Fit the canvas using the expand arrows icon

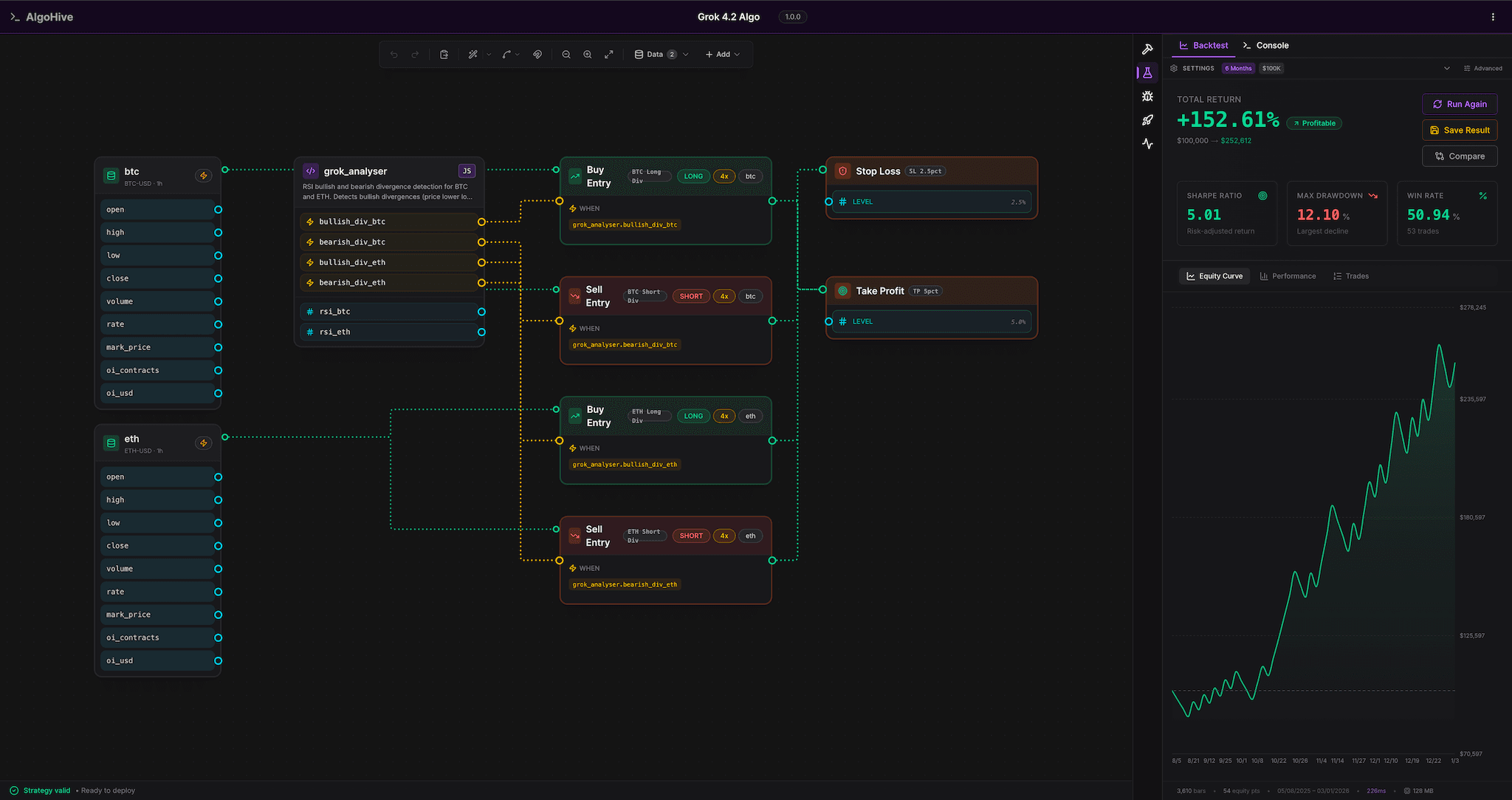[x=608, y=54]
